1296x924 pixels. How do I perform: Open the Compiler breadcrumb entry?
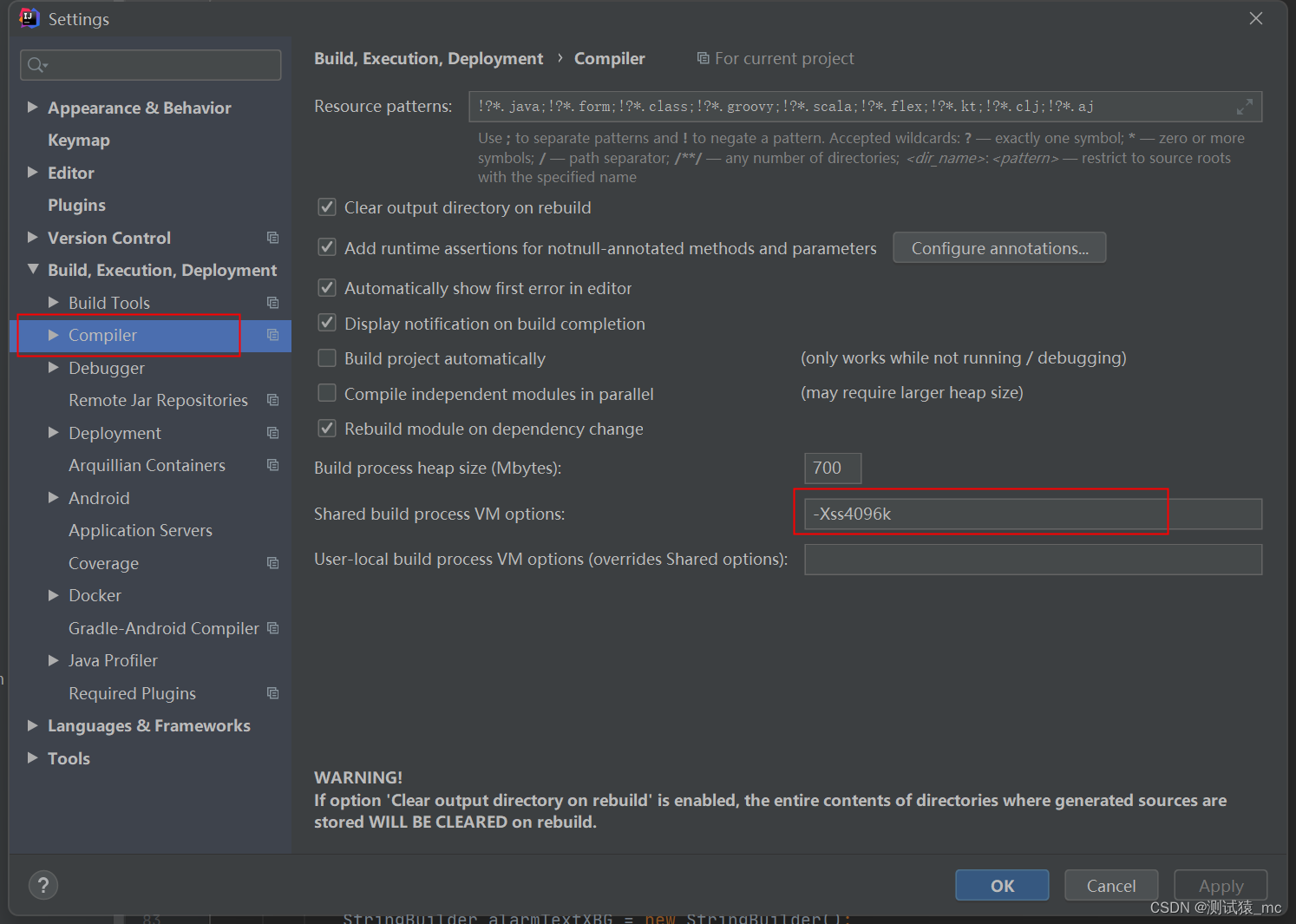(x=609, y=58)
